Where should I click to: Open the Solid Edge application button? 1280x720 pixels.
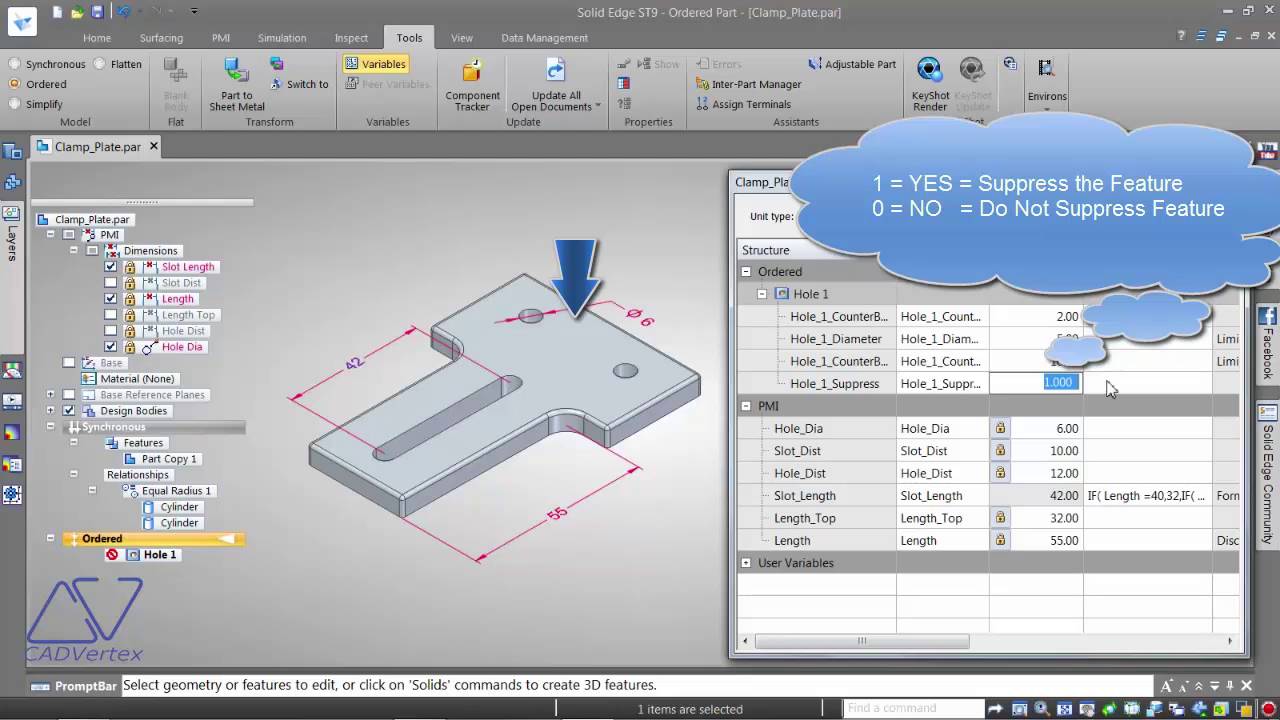click(x=21, y=20)
